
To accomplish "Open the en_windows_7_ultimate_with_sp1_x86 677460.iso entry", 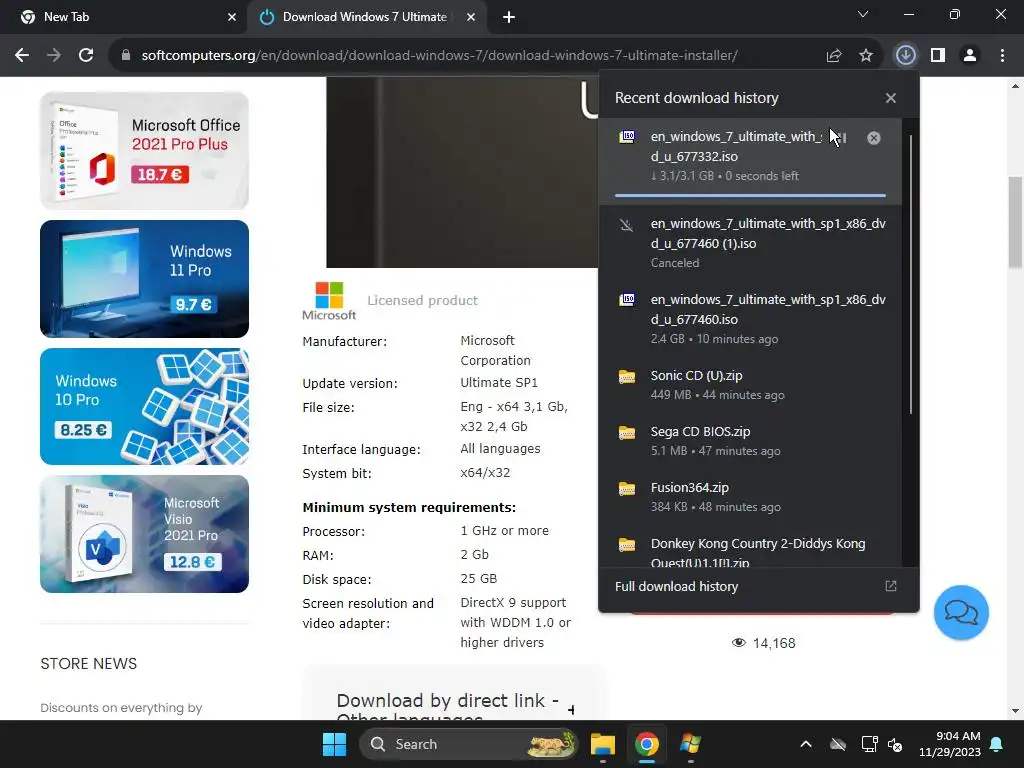I will (750, 319).
